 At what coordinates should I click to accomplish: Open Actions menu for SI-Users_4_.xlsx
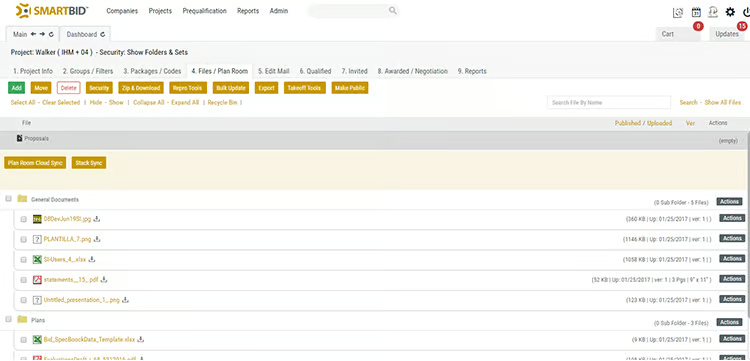732,259
